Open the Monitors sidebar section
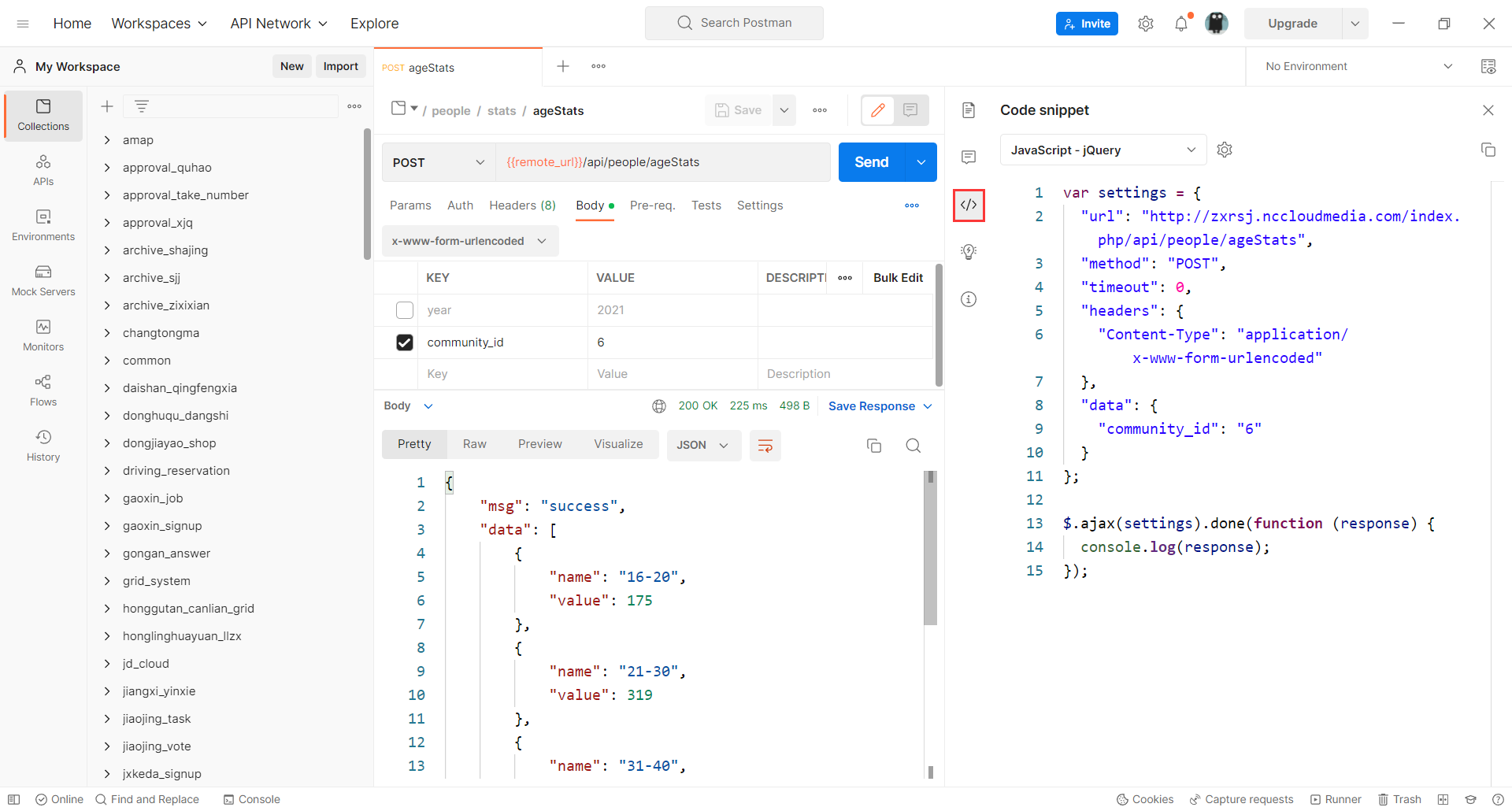This screenshot has width=1512, height=811. [43, 335]
